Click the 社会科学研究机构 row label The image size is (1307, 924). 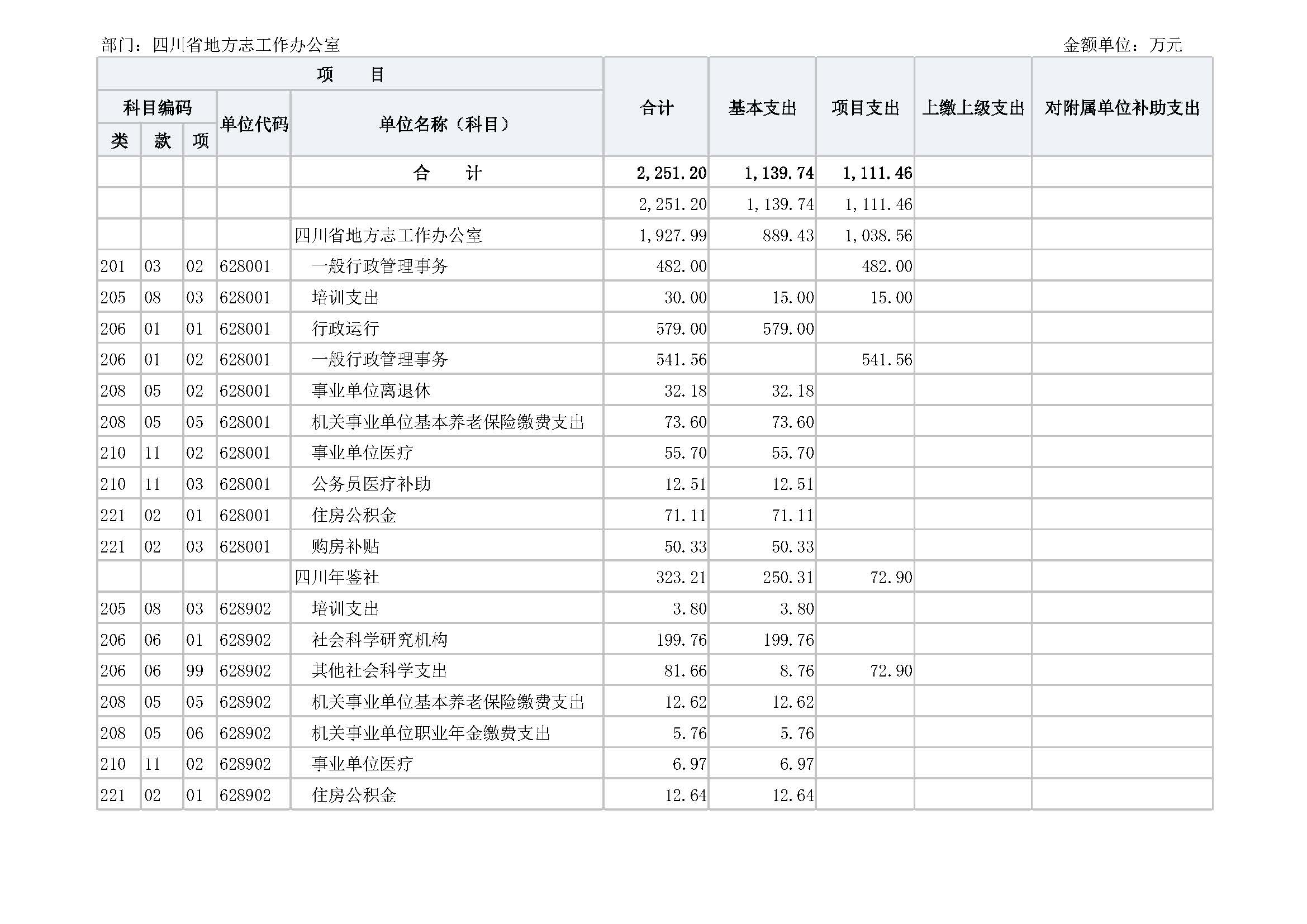click(x=379, y=640)
